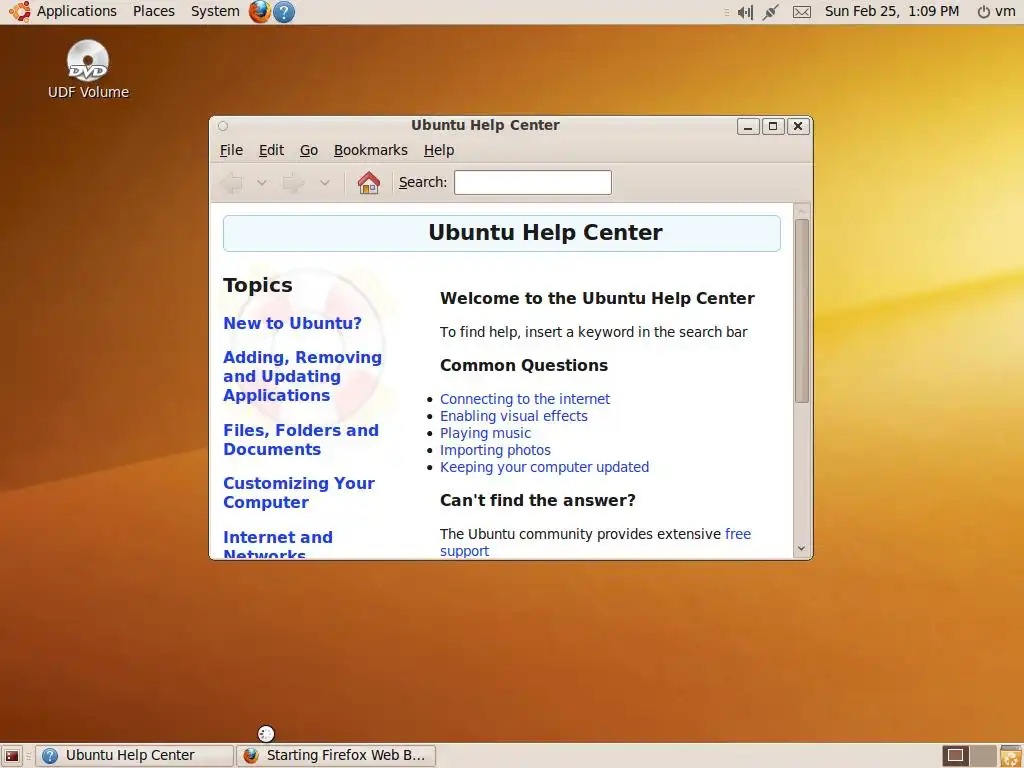Click the scrollbar up arrow
This screenshot has height=768, width=1024.
pyautogui.click(x=802, y=210)
